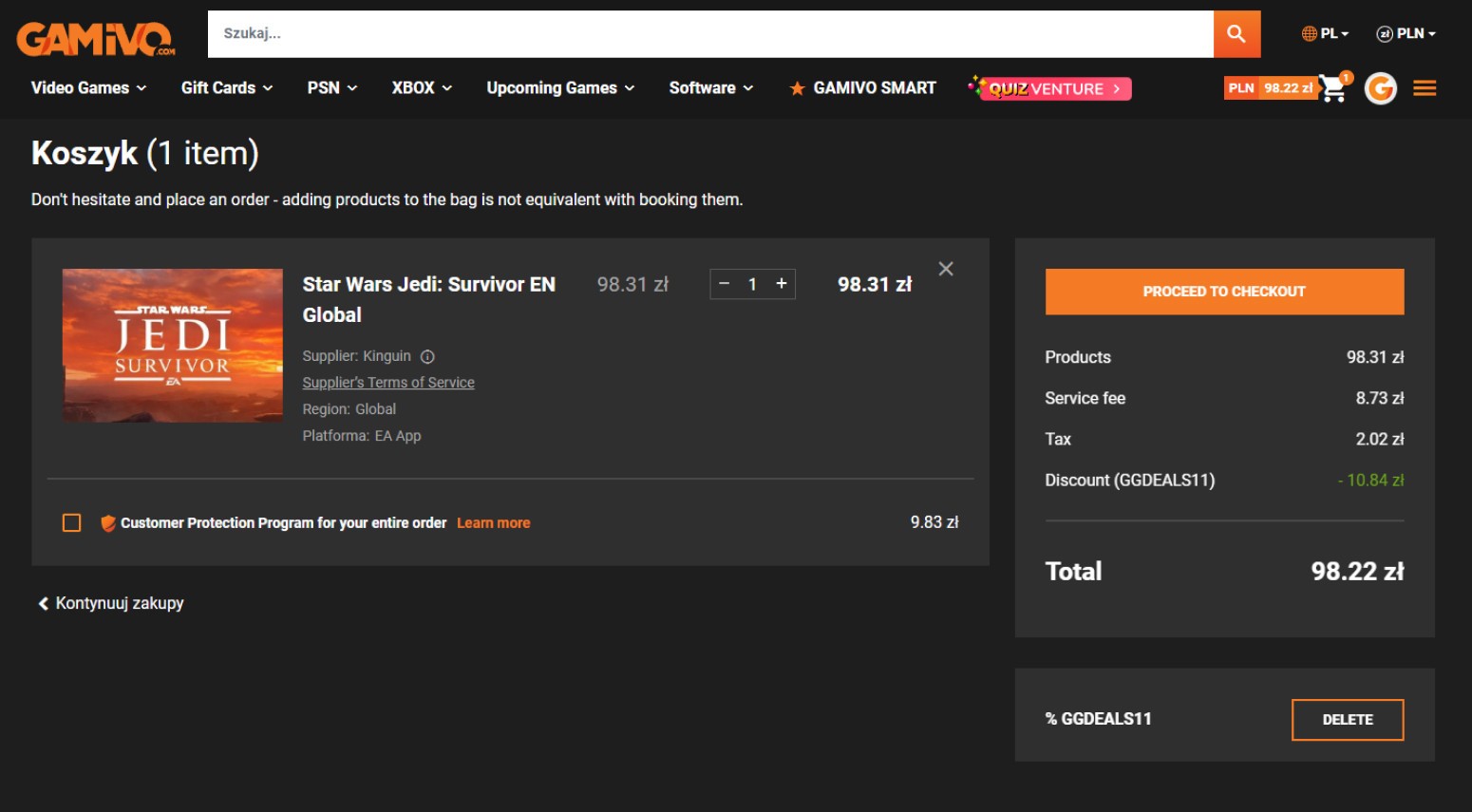Image resolution: width=1472 pixels, height=812 pixels.
Task: Expand the XBOX dropdown
Action: [422, 88]
